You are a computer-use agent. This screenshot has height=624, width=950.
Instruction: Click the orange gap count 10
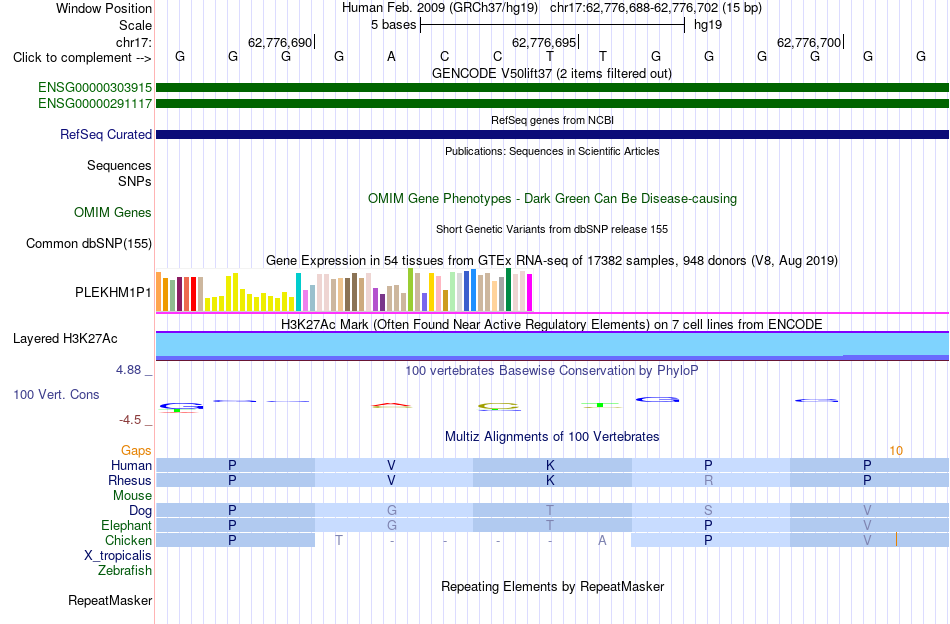tap(896, 451)
